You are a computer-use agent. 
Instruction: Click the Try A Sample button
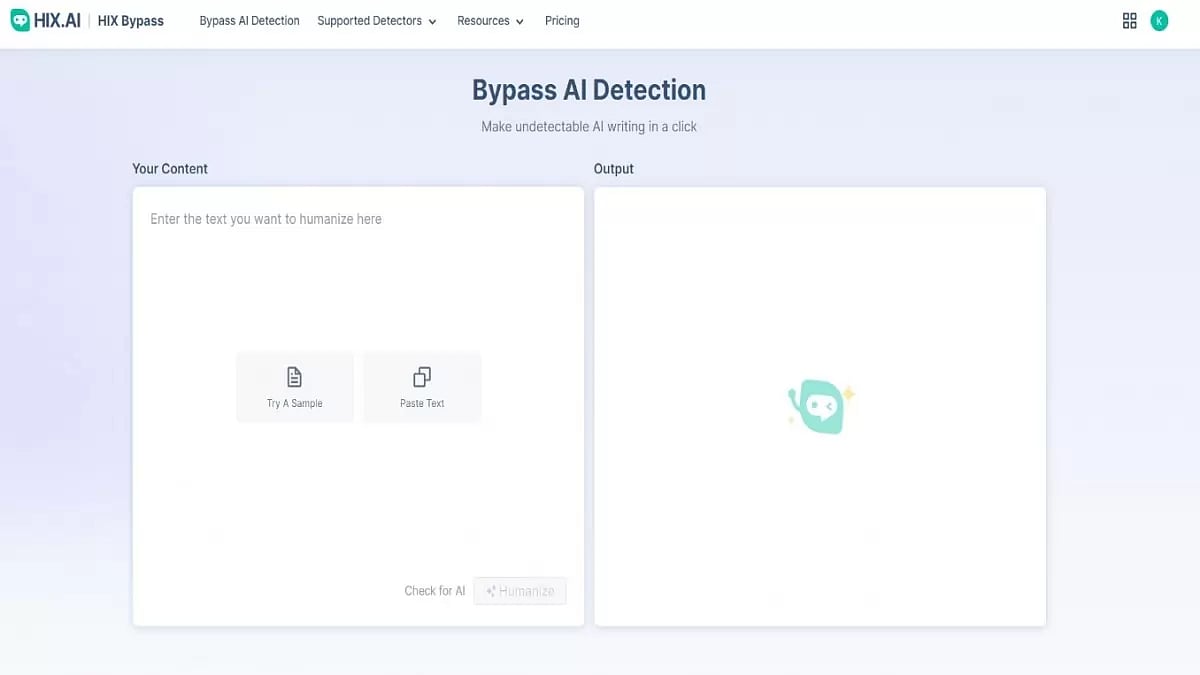(x=294, y=387)
